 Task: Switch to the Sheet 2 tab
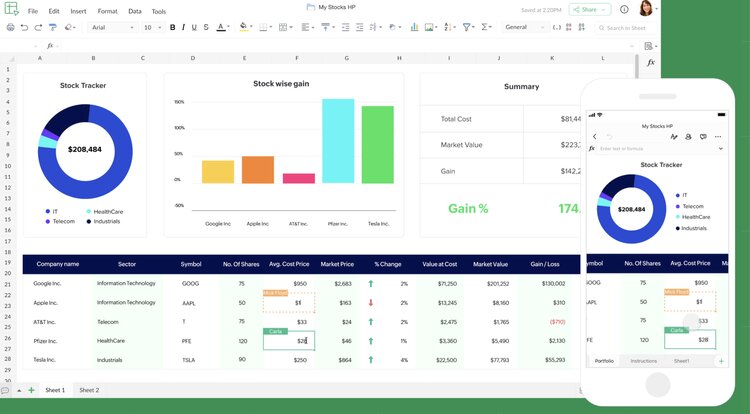(89, 390)
